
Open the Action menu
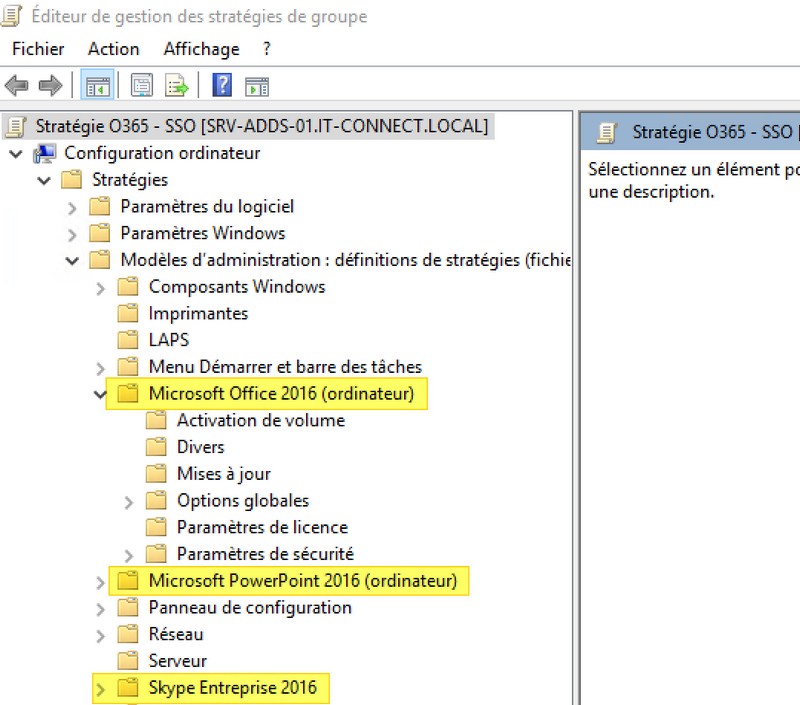point(113,48)
